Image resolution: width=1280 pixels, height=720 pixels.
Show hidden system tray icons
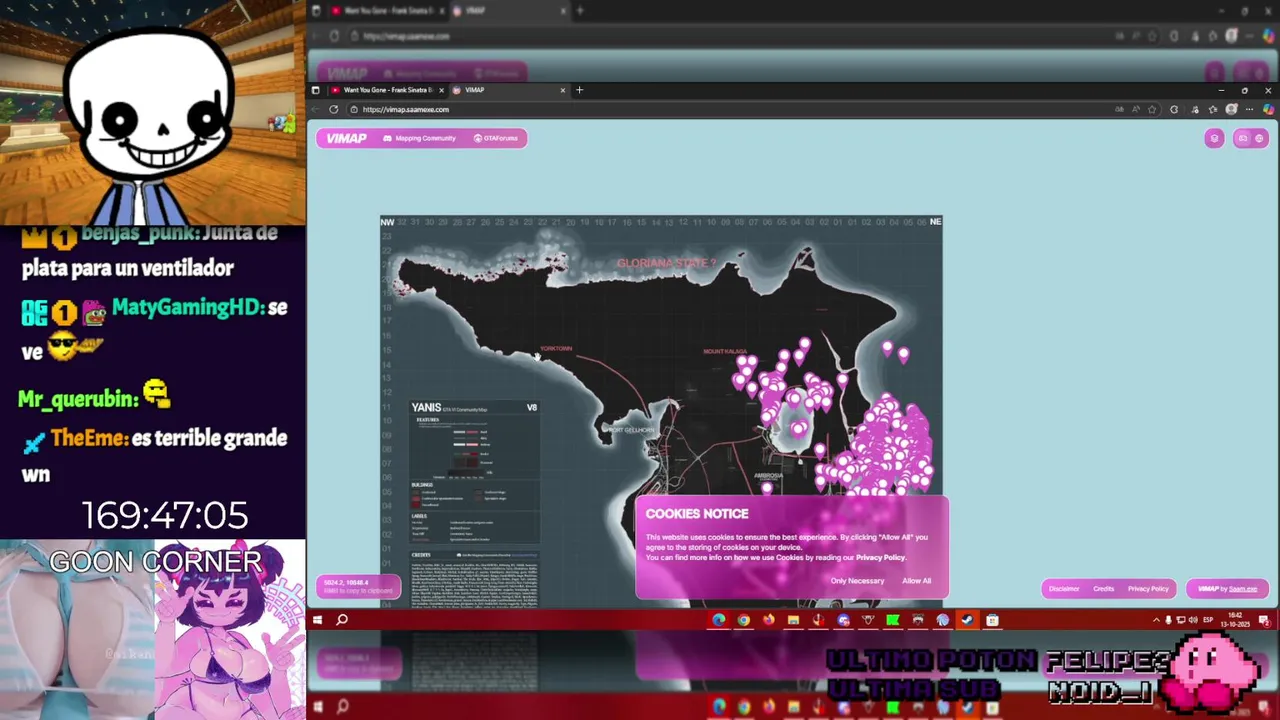coord(1156,620)
